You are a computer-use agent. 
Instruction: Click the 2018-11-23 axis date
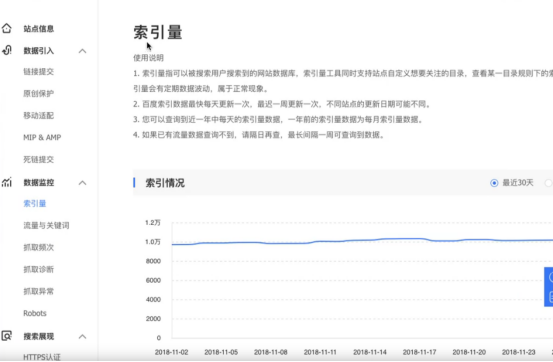click(518, 352)
